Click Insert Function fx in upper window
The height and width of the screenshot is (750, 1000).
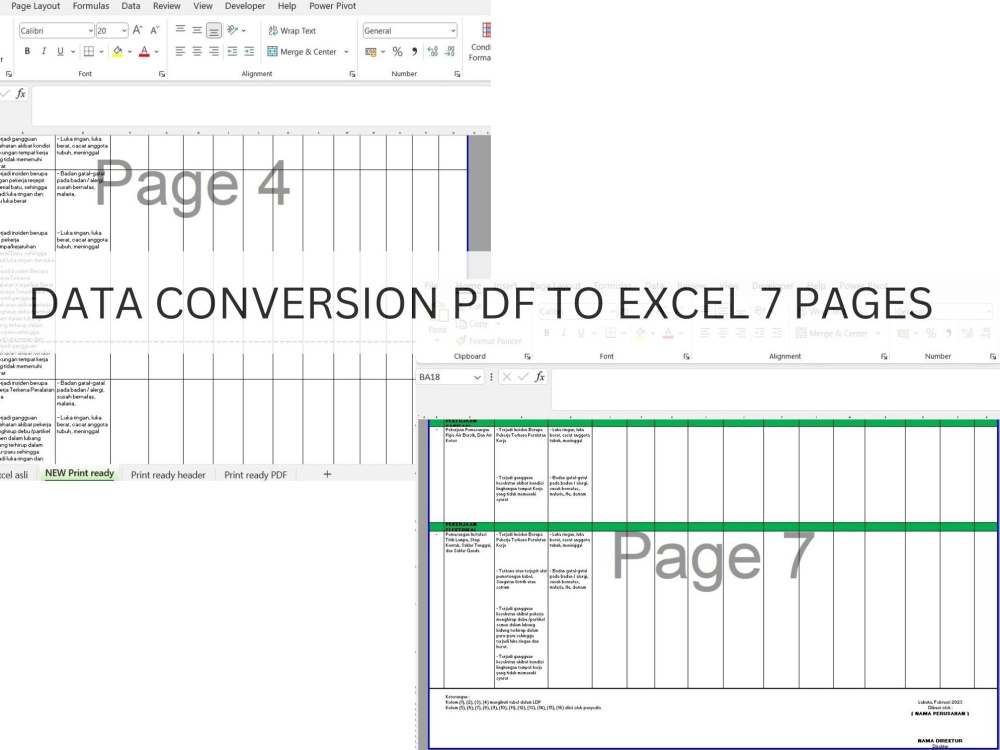20,94
